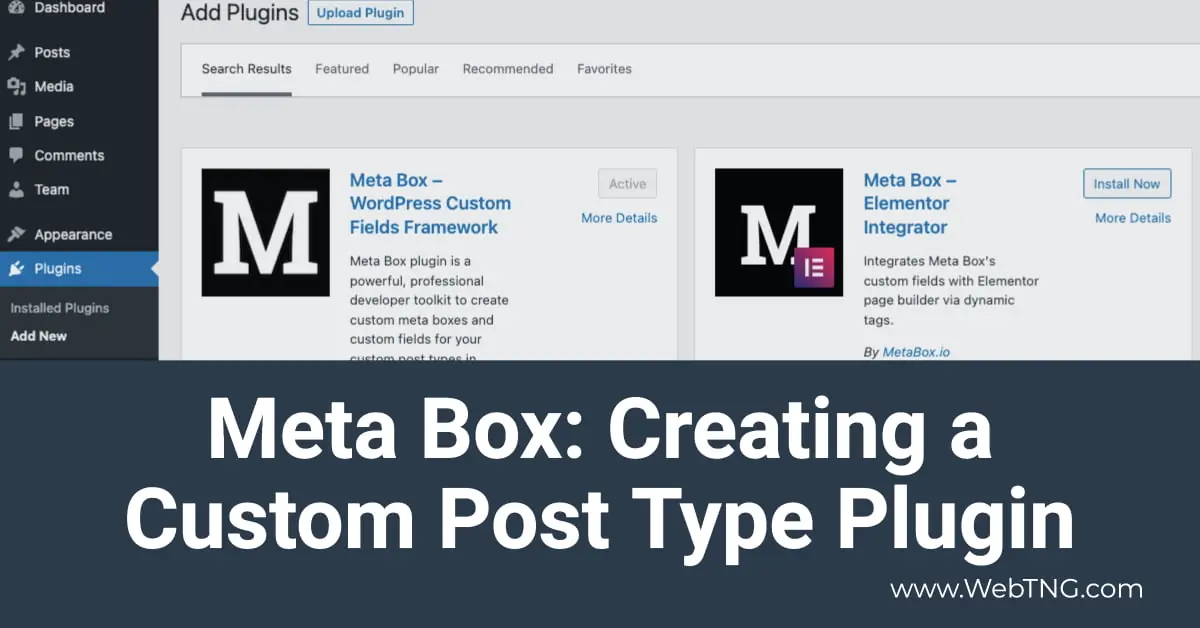Screen dimensions: 1200x628
Task: Switch to the Search Results tab
Action: pyautogui.click(x=246, y=69)
